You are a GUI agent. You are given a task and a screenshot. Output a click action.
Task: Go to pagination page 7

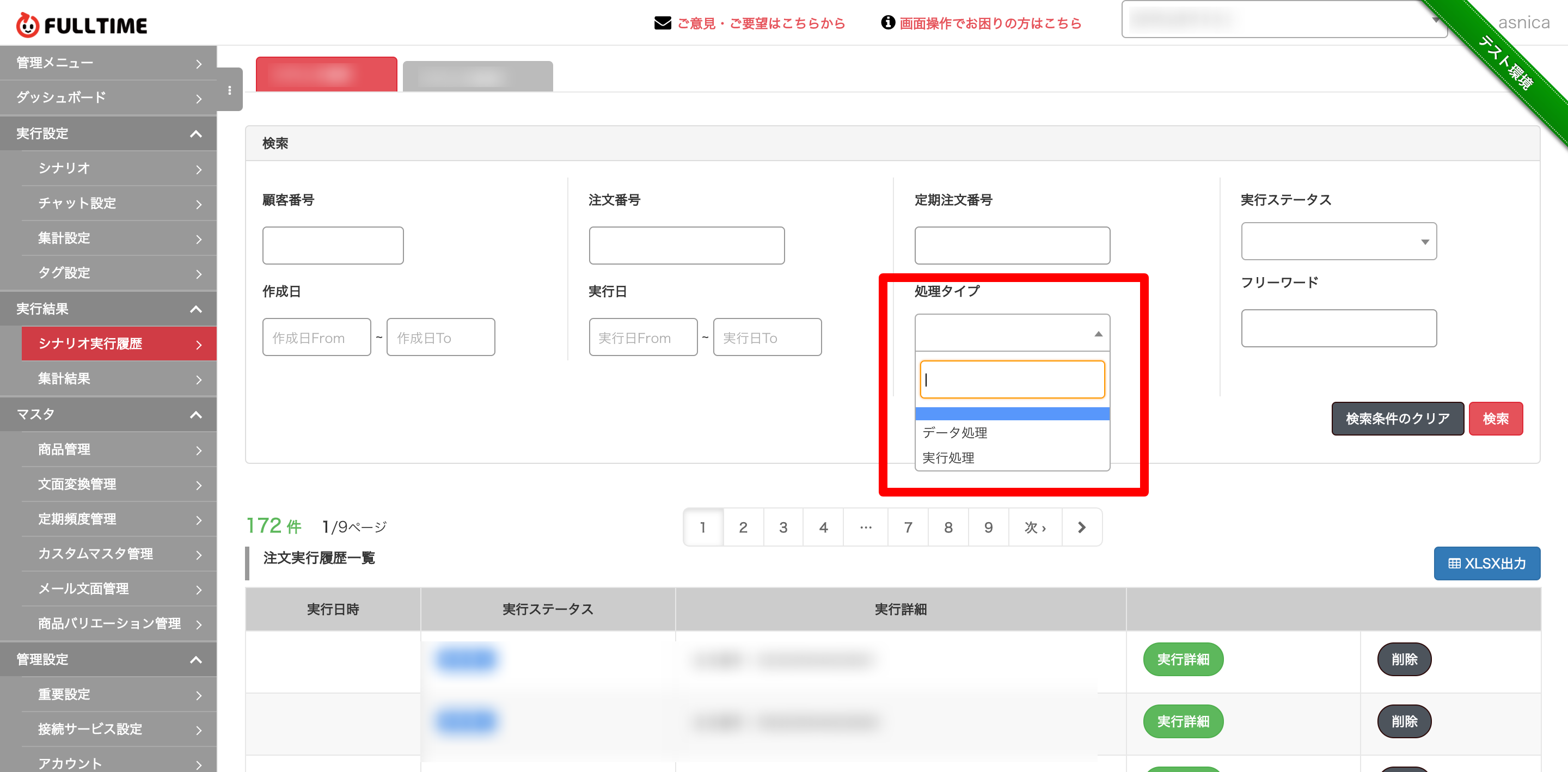pyautogui.click(x=908, y=527)
